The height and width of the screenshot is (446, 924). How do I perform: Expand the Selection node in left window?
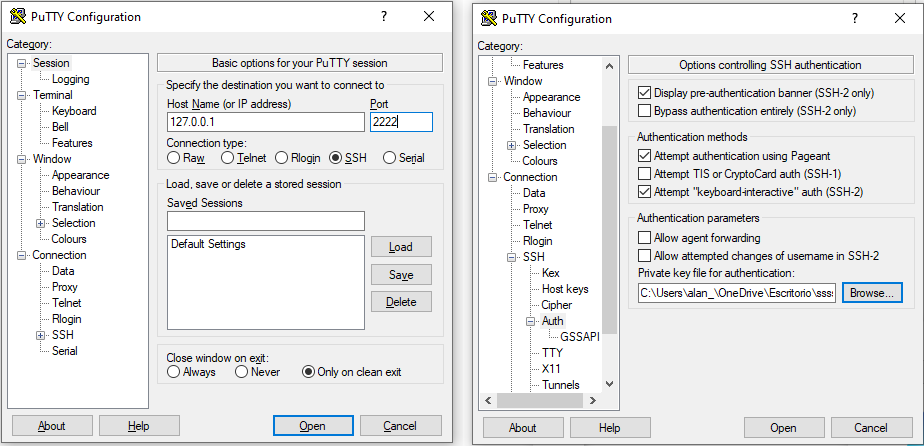coord(41,223)
